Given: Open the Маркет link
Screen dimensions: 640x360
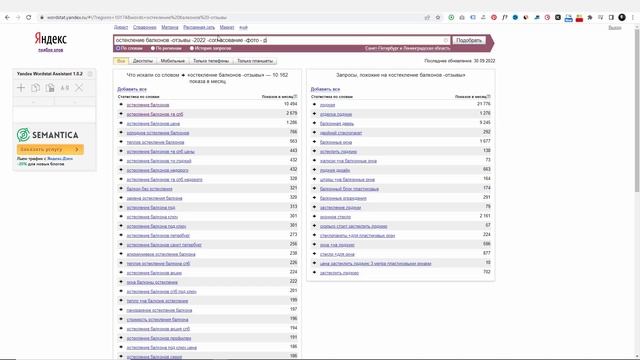Looking at the screenshot, I should coord(227,27).
